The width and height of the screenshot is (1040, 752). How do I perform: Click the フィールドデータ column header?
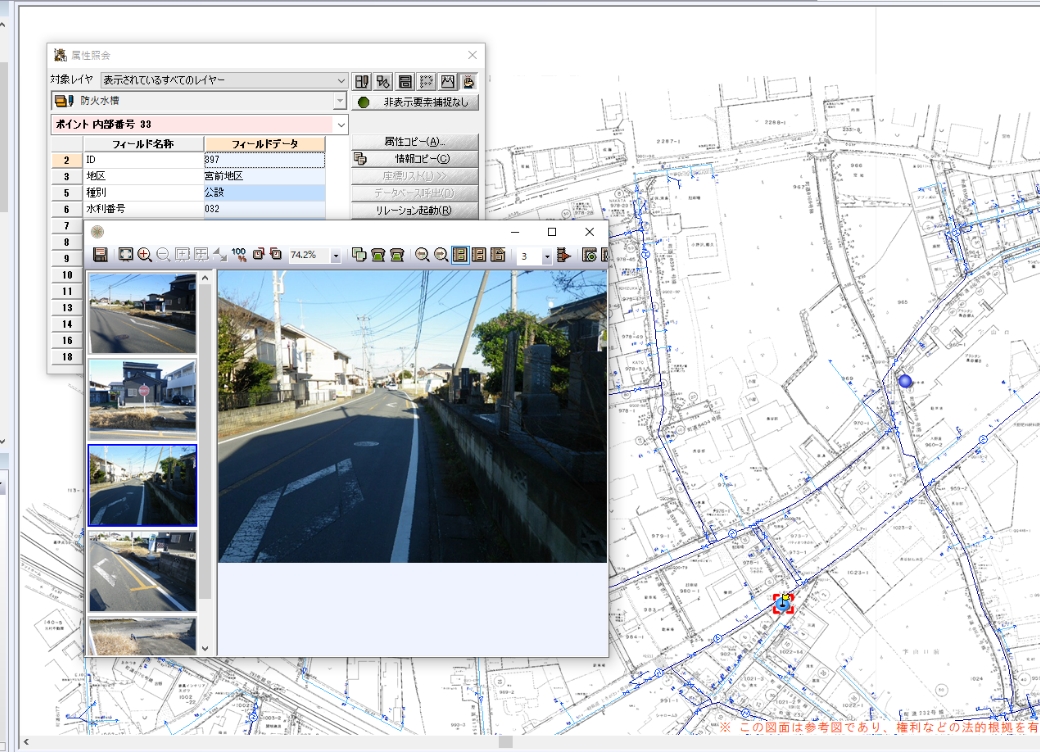[264, 144]
